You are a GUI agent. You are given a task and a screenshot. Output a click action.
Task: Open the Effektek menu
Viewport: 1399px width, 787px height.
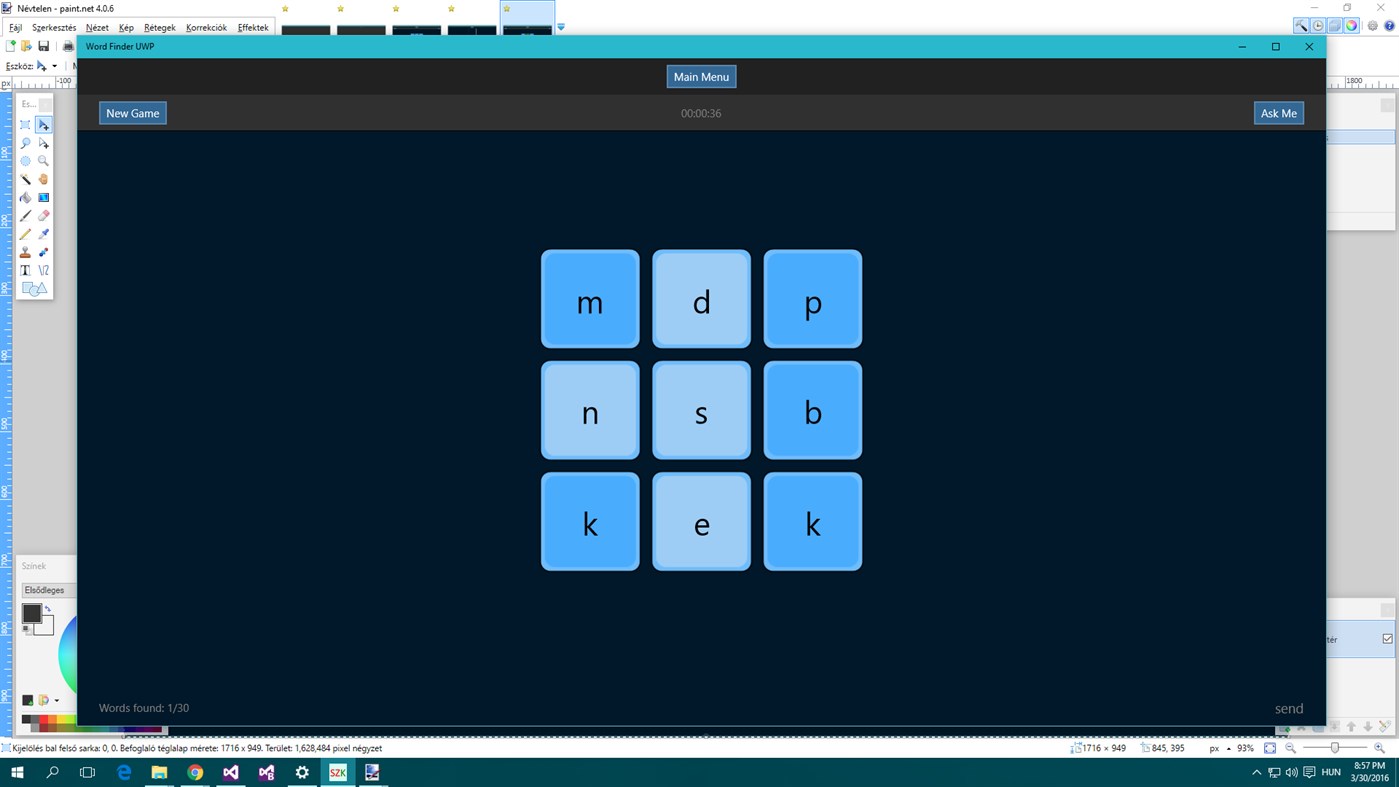pyautogui.click(x=252, y=27)
